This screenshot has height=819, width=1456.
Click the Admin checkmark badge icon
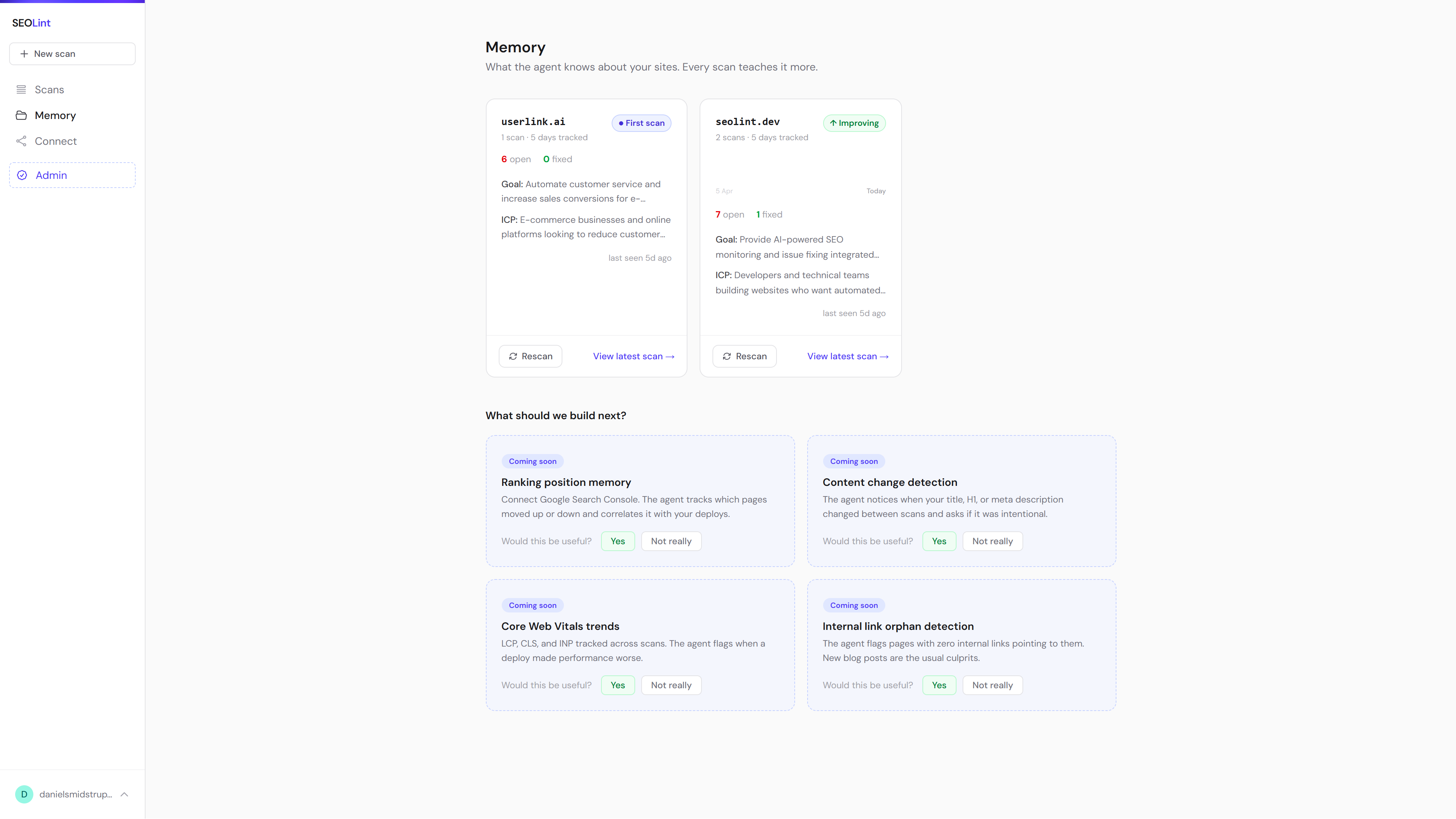[x=22, y=175]
